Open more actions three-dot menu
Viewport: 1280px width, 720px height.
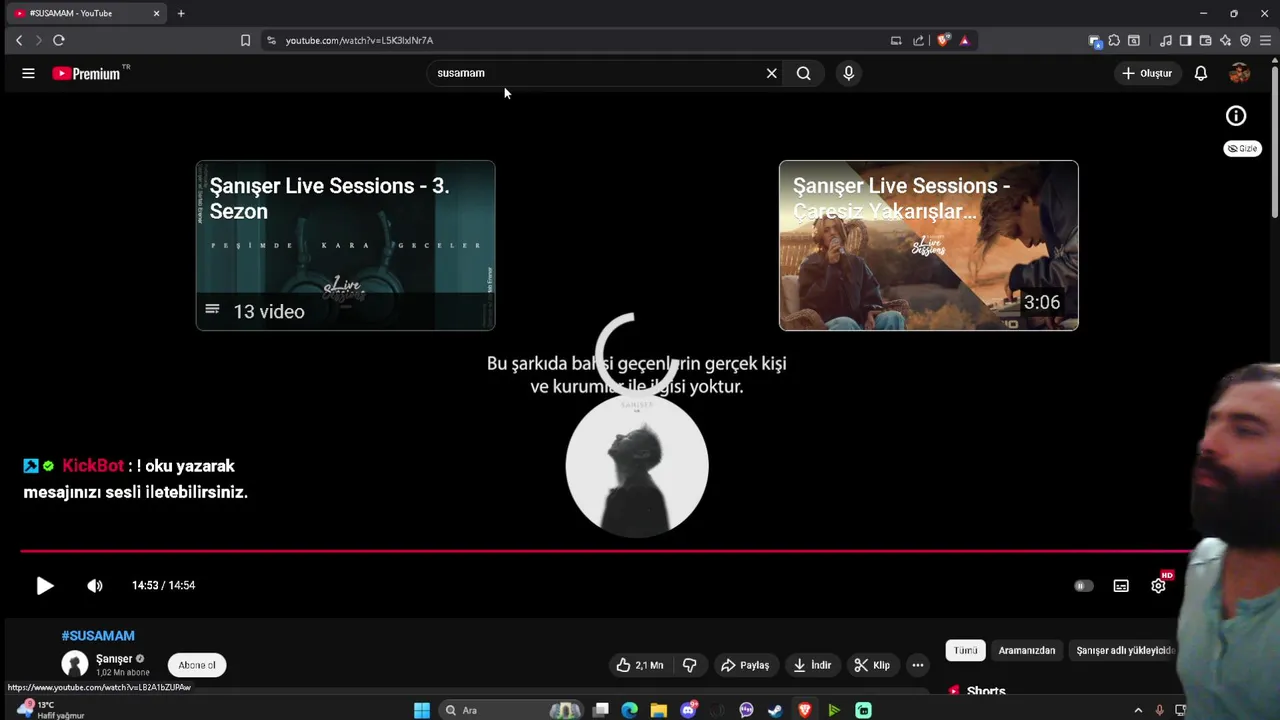click(918, 665)
